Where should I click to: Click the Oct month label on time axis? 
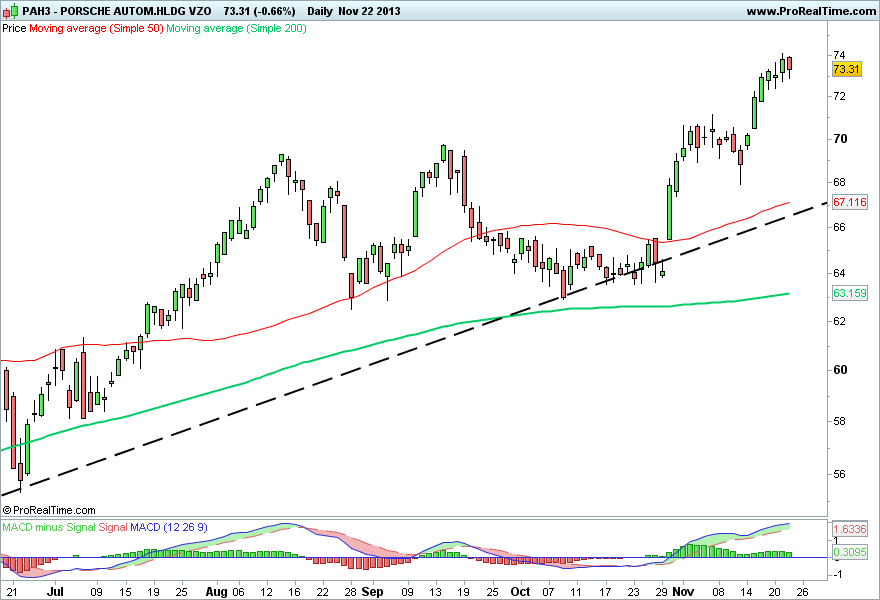tap(521, 592)
